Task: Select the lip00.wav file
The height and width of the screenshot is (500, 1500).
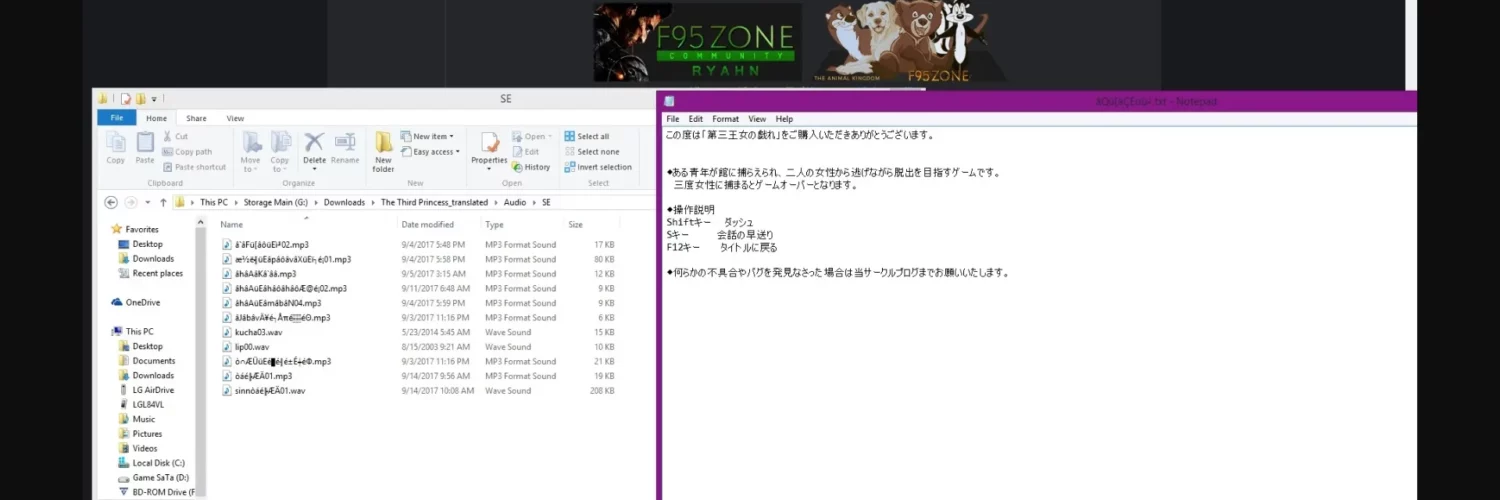Action: pos(252,347)
